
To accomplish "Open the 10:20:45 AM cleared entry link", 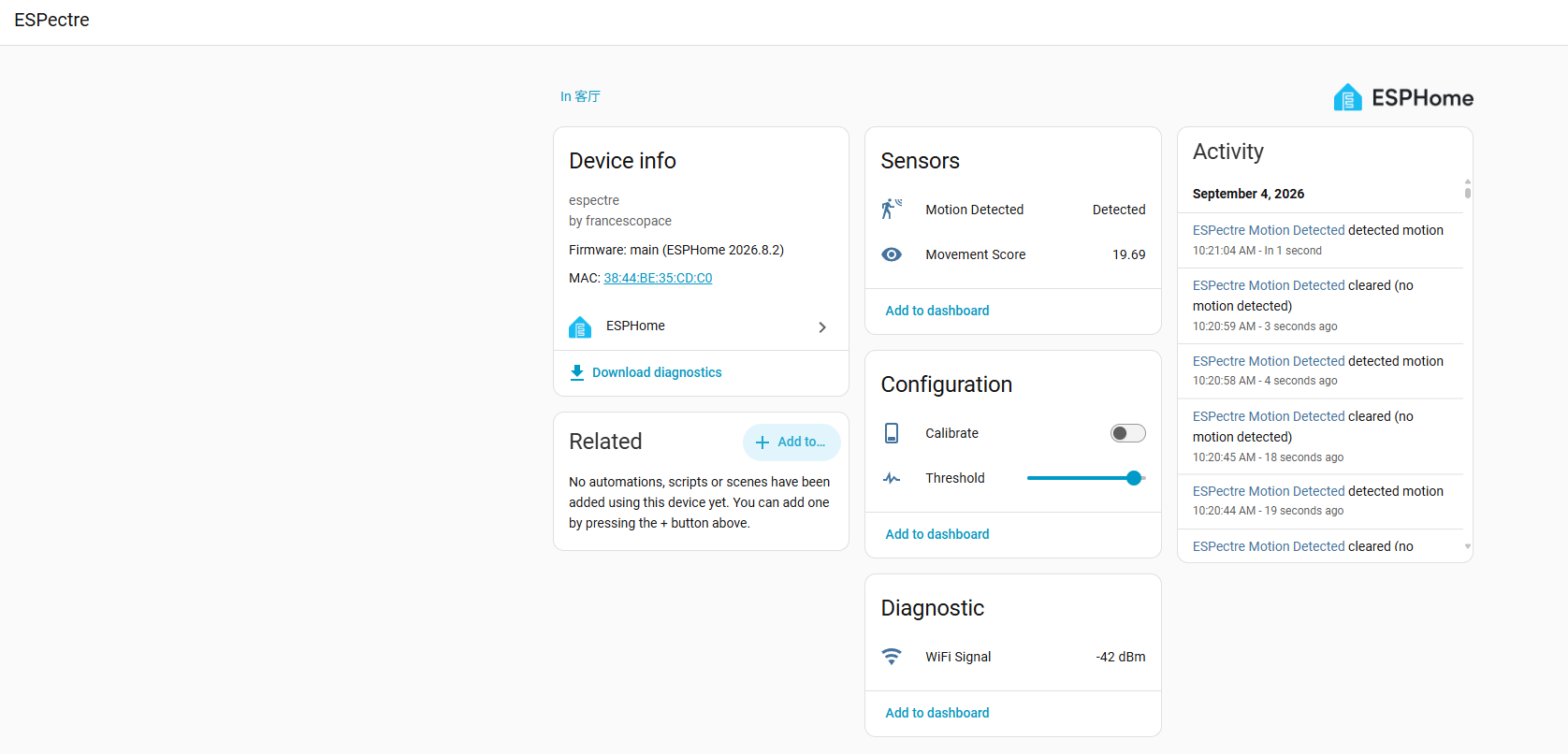I will (x=1269, y=416).
